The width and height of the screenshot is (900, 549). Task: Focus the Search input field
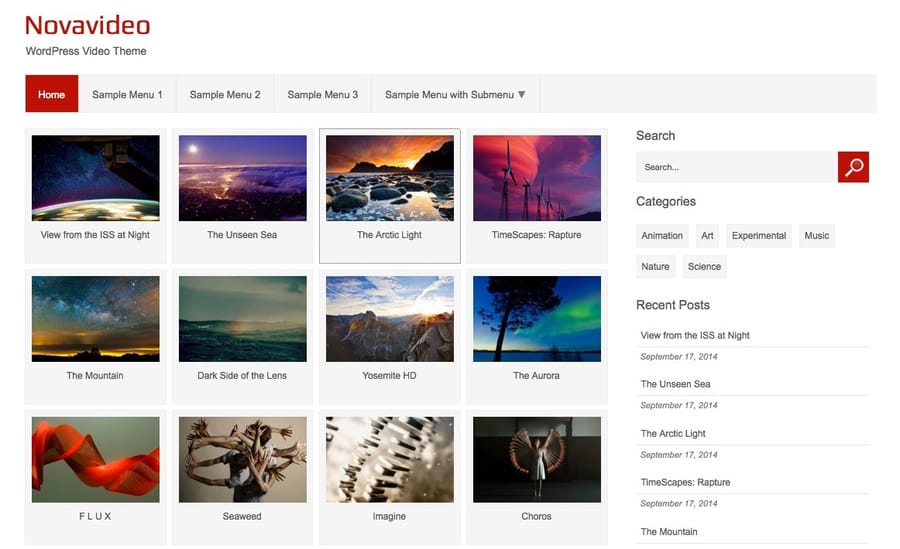tap(737, 167)
